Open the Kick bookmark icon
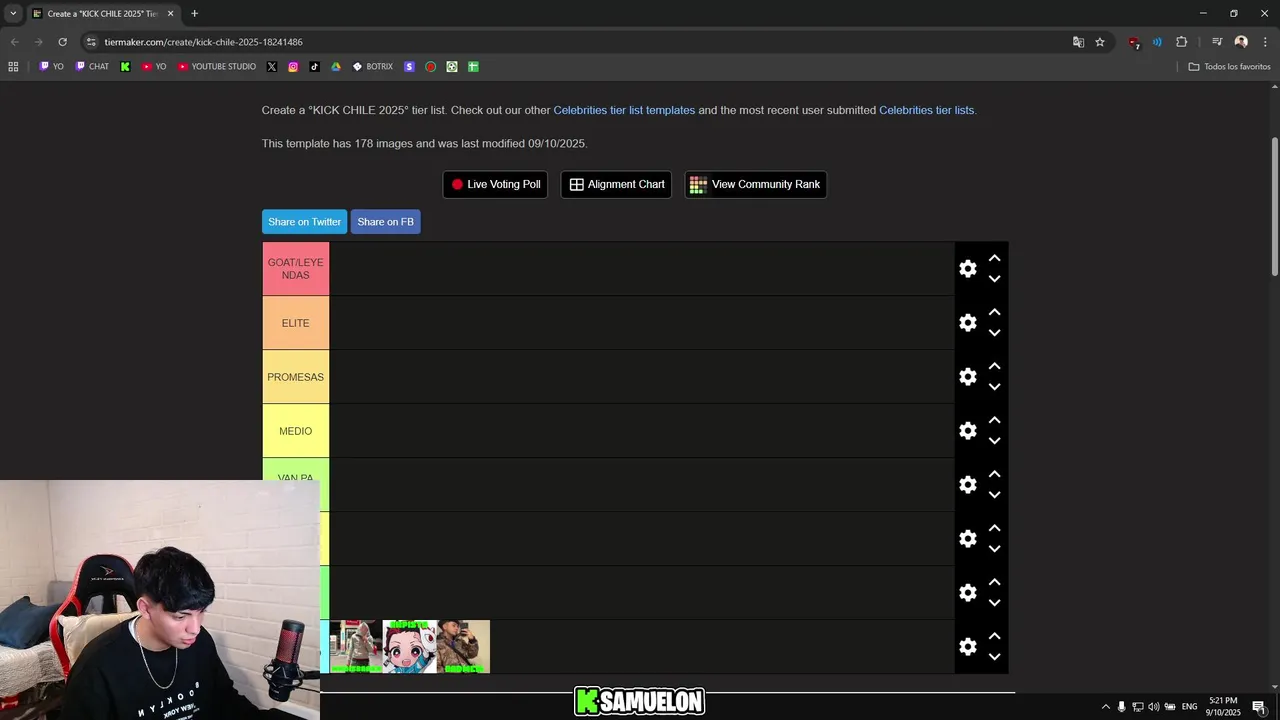This screenshot has width=1280, height=720. [x=125, y=67]
